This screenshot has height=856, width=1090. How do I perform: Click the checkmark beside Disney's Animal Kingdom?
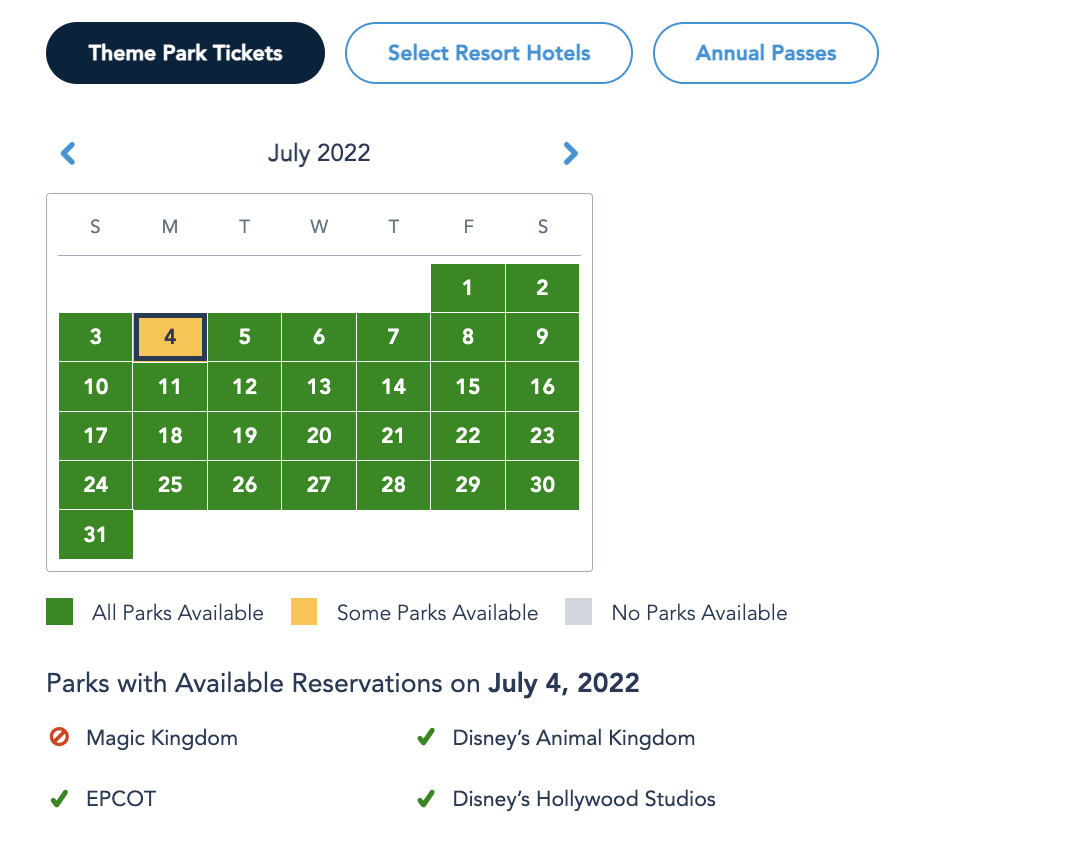(425, 738)
